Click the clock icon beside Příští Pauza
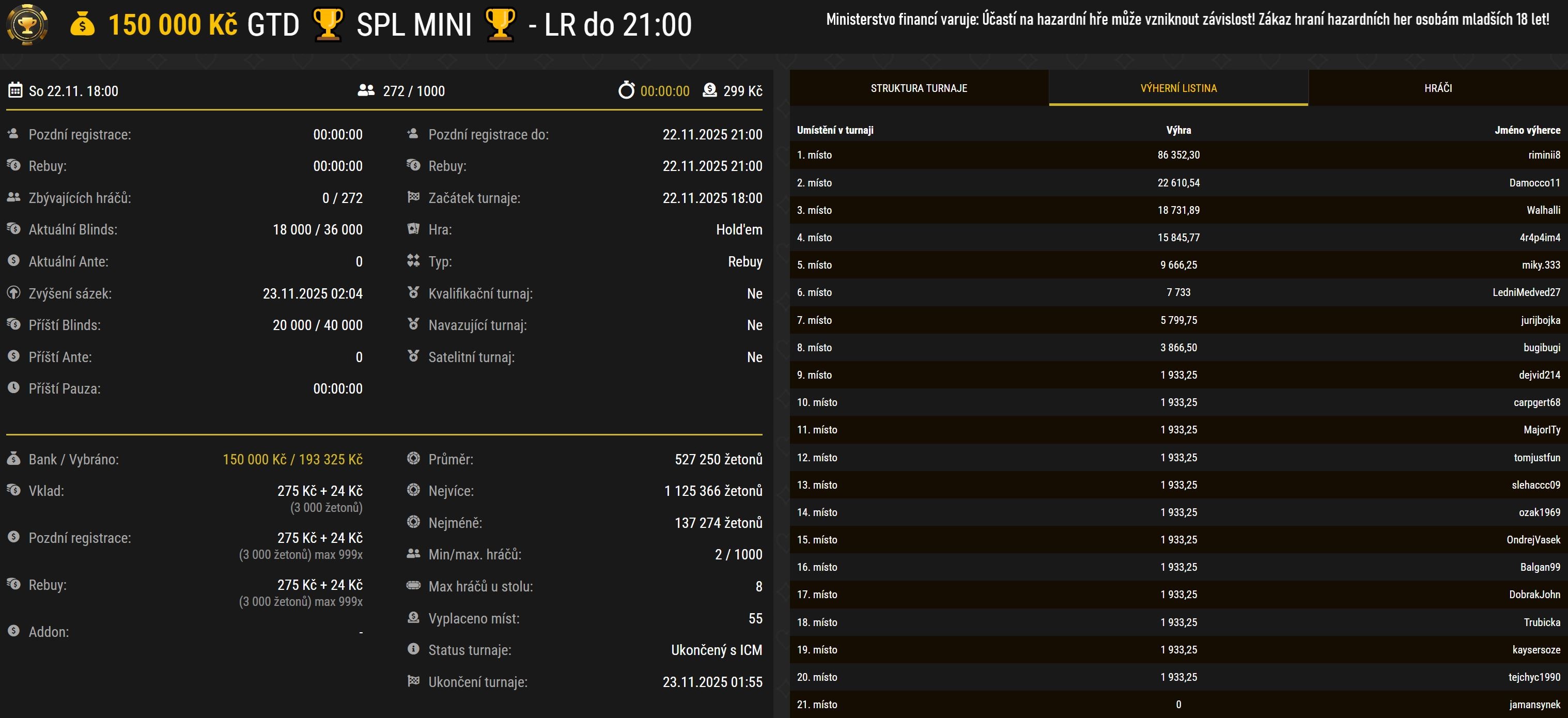The width and height of the screenshot is (1568, 718). 13,387
